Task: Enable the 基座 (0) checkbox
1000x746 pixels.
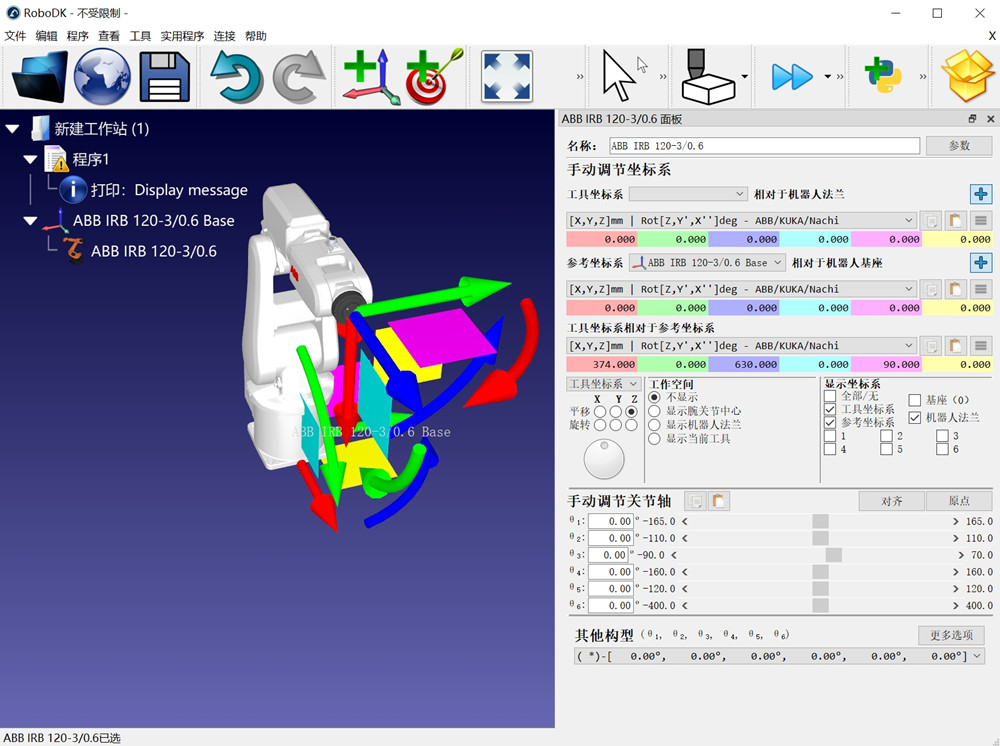Action: pos(915,400)
